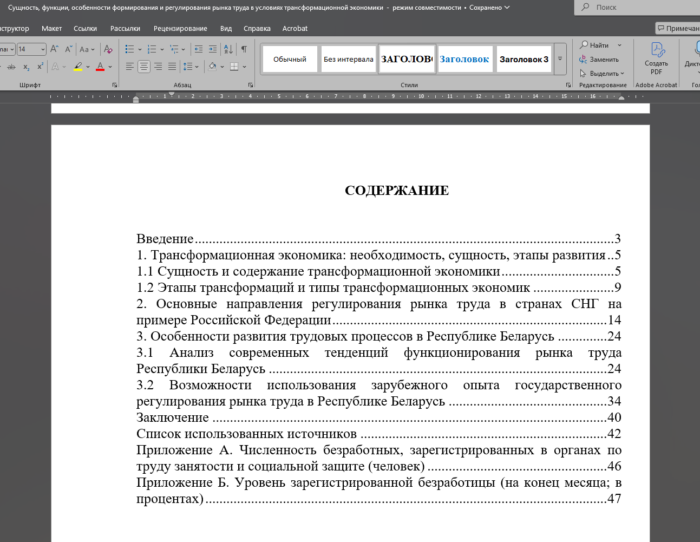Open Paragraph dialog launcher in Абзац group

click(250, 84)
